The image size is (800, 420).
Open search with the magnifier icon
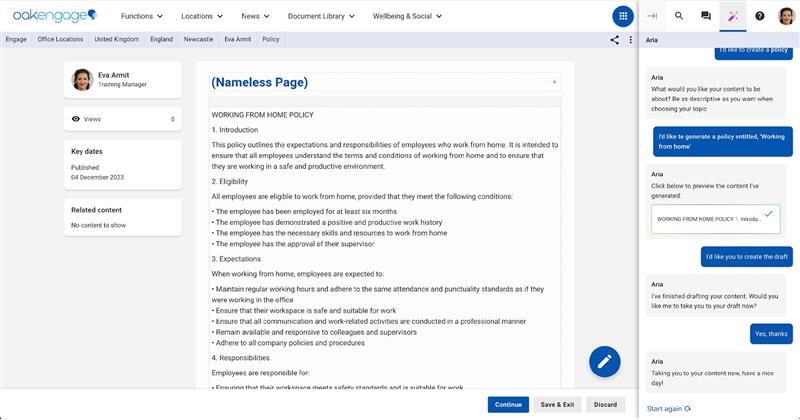[x=679, y=16]
